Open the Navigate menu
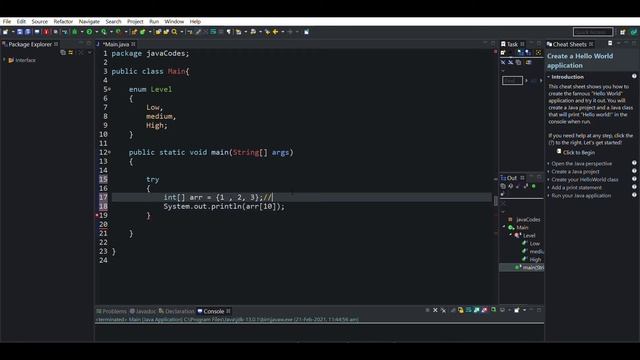 tap(89, 22)
